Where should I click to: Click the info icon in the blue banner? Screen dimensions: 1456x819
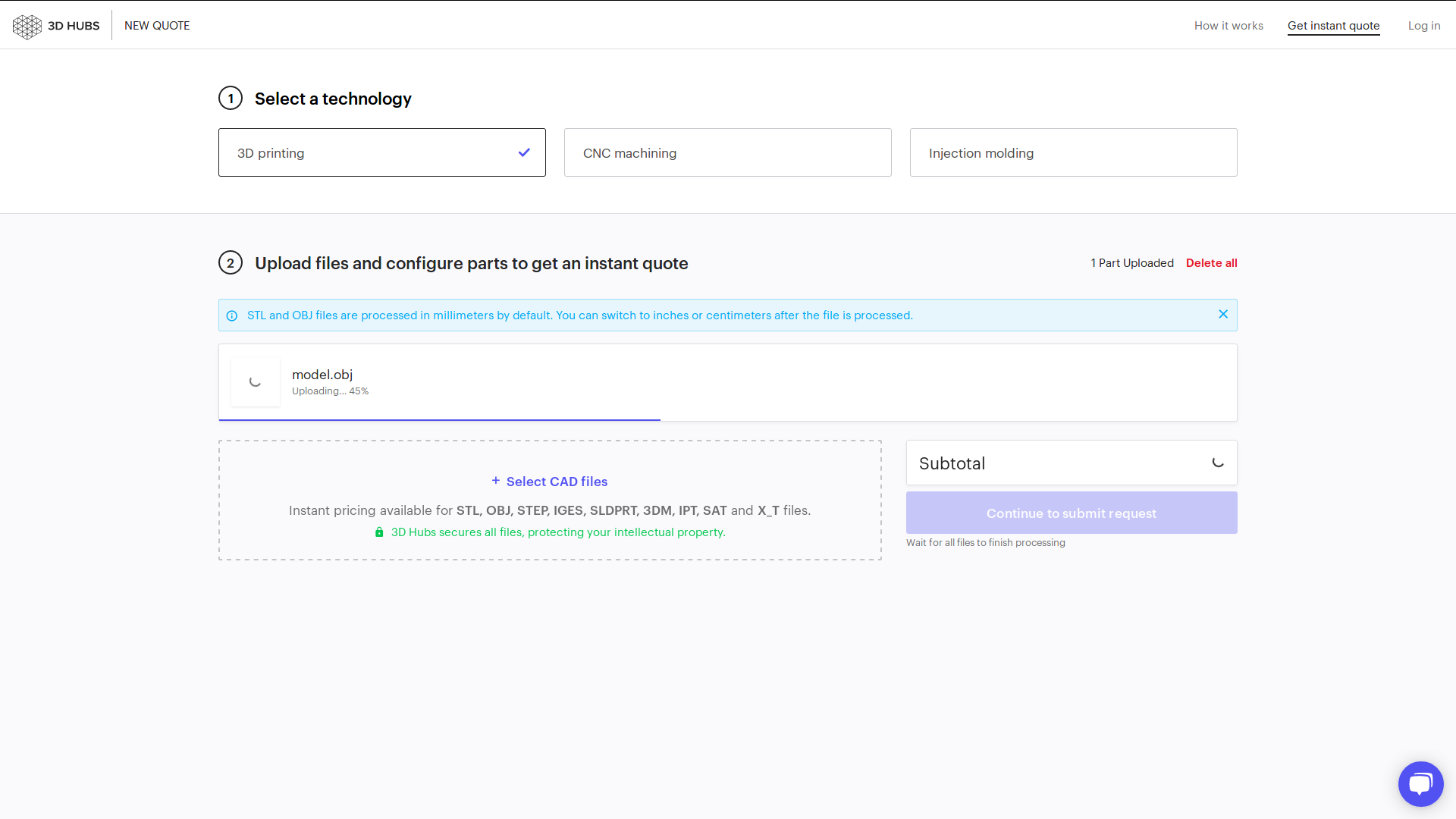point(232,315)
